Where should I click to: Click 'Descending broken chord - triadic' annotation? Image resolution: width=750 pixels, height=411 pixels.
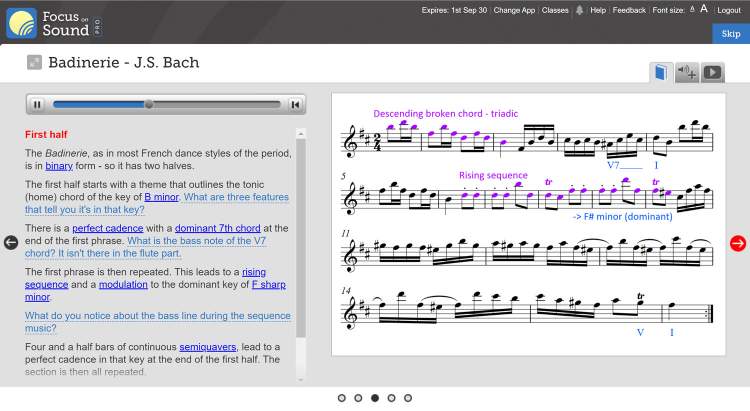445,113
